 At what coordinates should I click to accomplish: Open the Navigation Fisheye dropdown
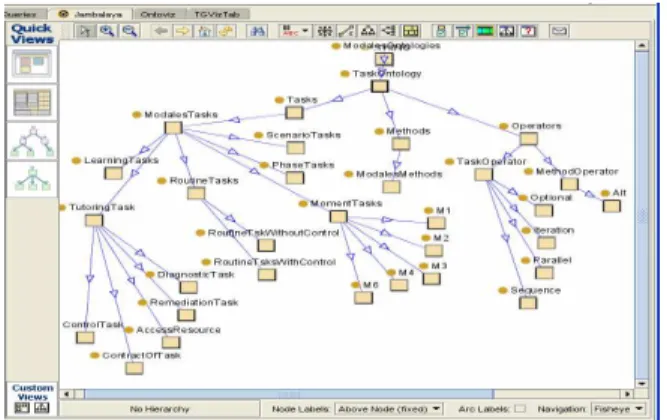point(618,409)
